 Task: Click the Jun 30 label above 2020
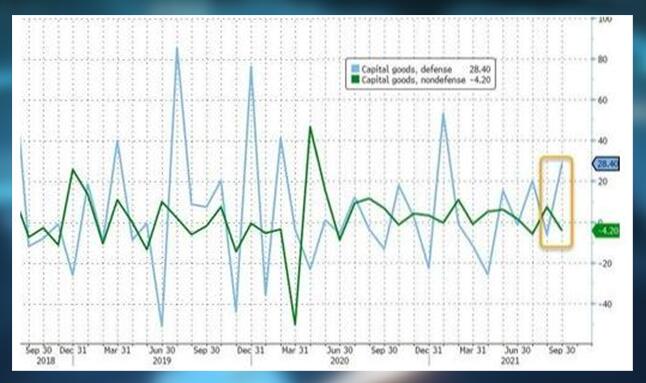pos(339,350)
